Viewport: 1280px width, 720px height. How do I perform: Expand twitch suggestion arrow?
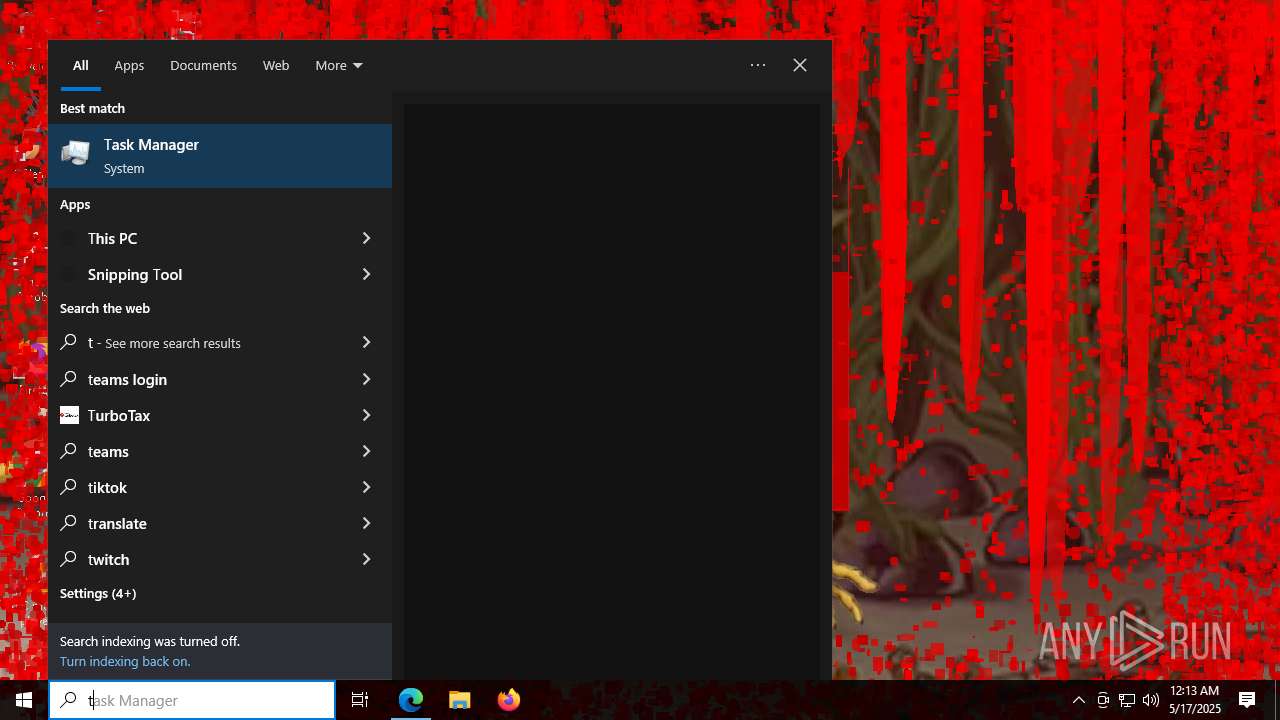(366, 559)
